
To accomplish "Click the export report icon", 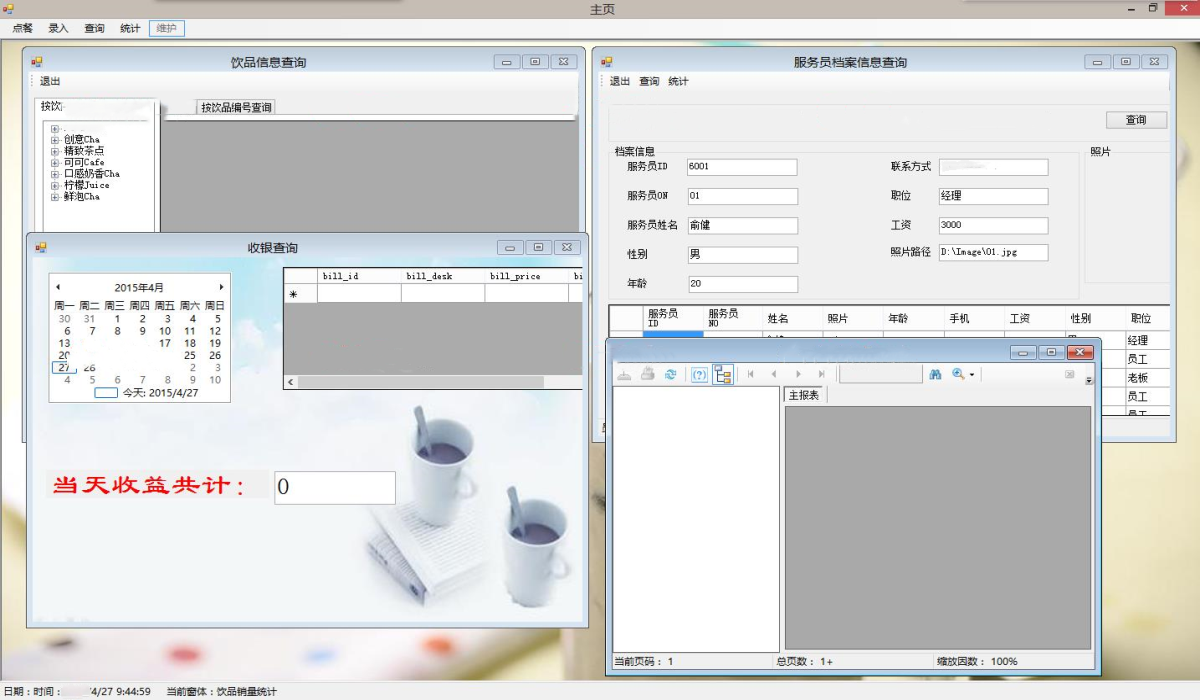I will (x=624, y=374).
